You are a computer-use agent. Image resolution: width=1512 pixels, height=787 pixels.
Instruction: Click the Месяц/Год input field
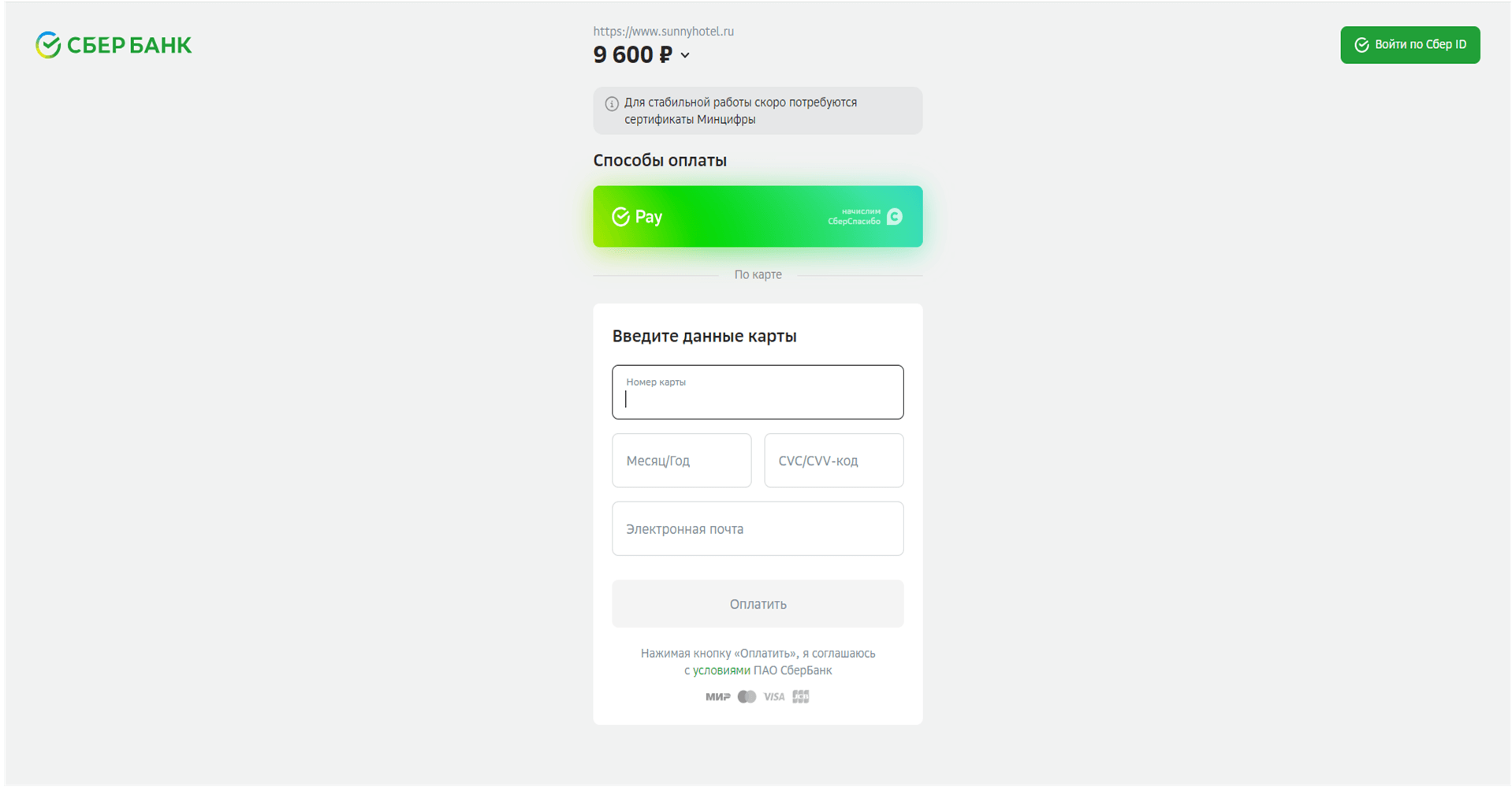pyautogui.click(x=681, y=461)
